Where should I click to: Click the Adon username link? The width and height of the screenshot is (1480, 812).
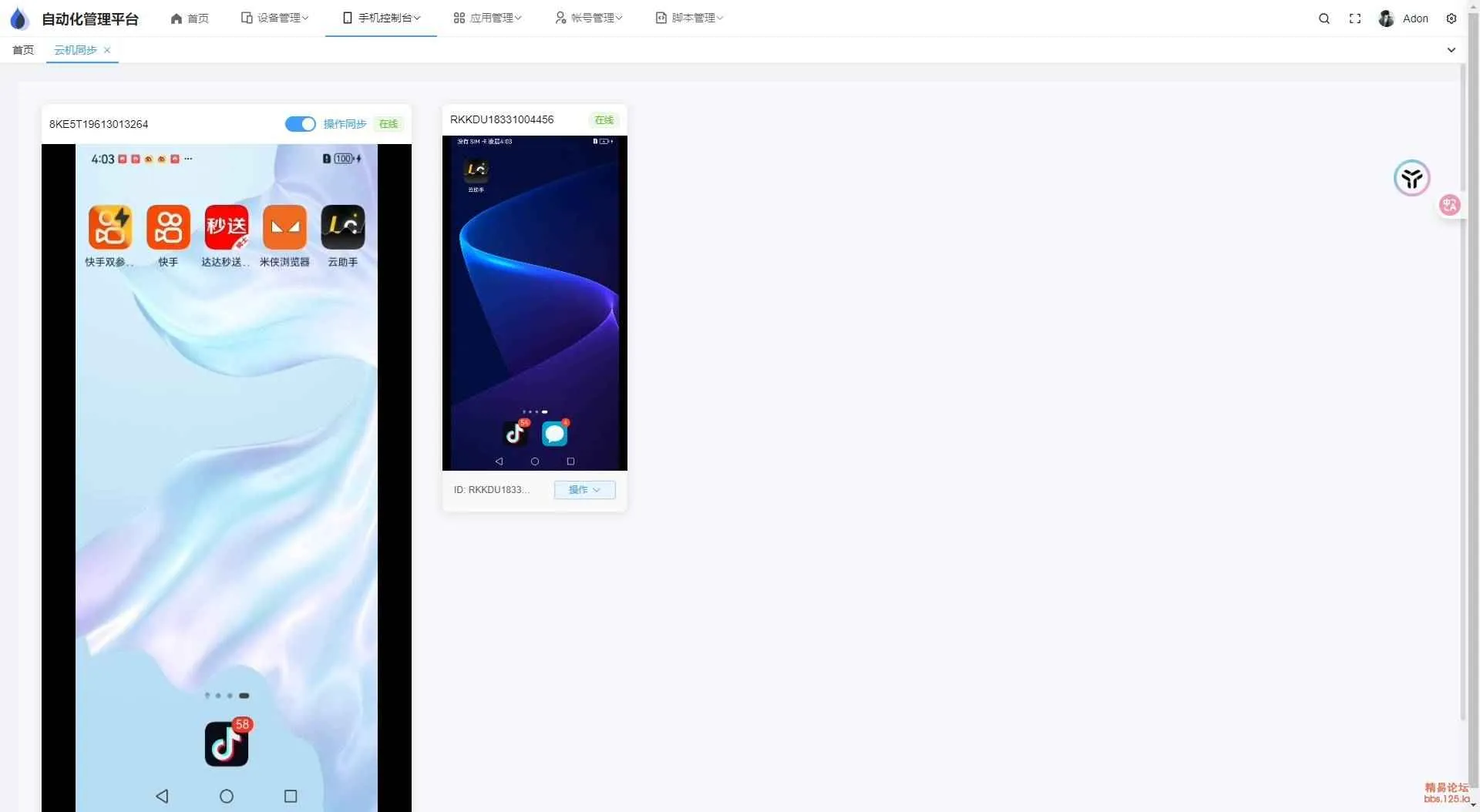click(1417, 18)
